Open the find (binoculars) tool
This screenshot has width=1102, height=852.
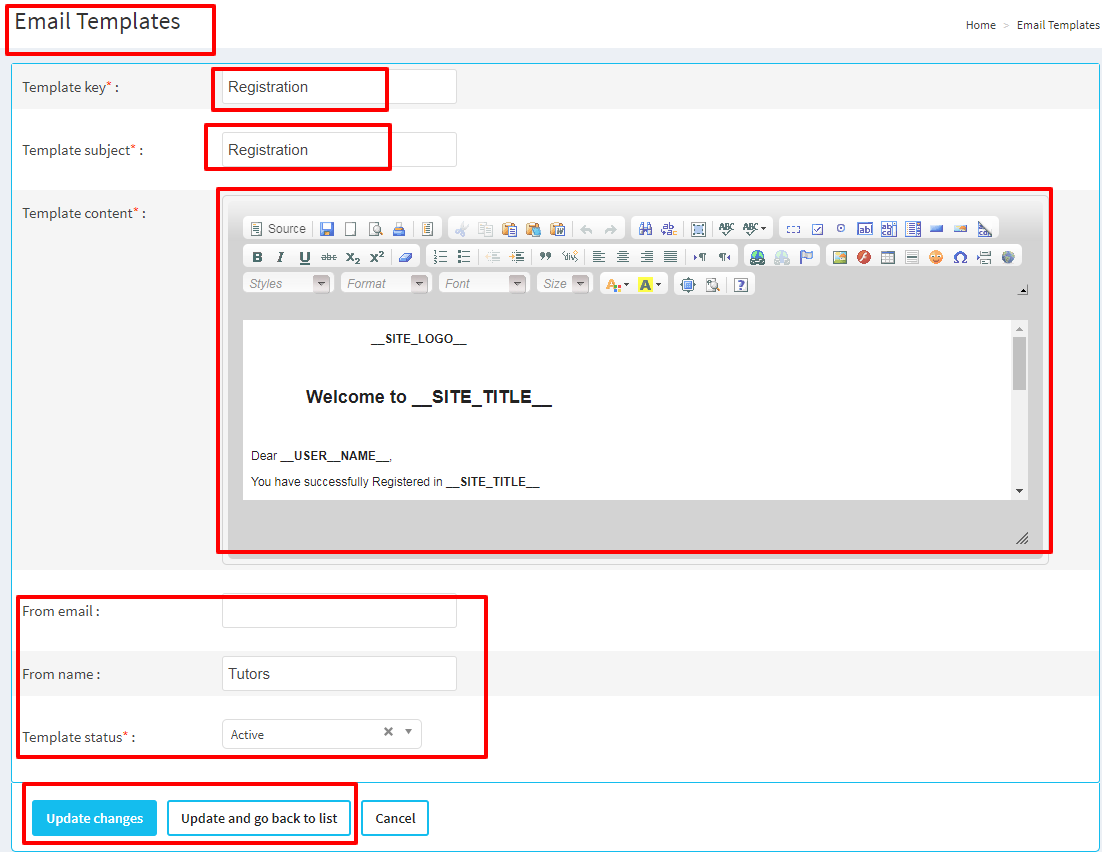645,229
